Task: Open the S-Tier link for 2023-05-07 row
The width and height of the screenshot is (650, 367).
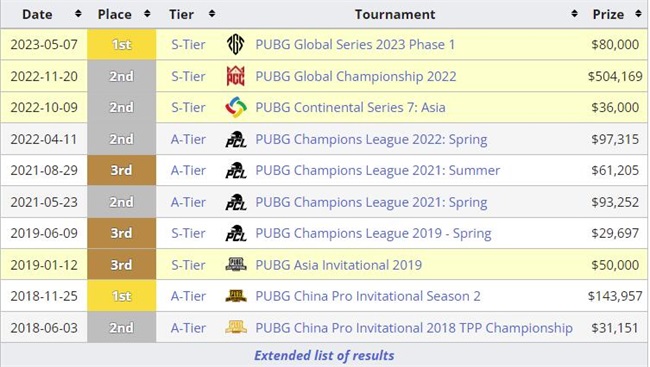Action: (188, 44)
